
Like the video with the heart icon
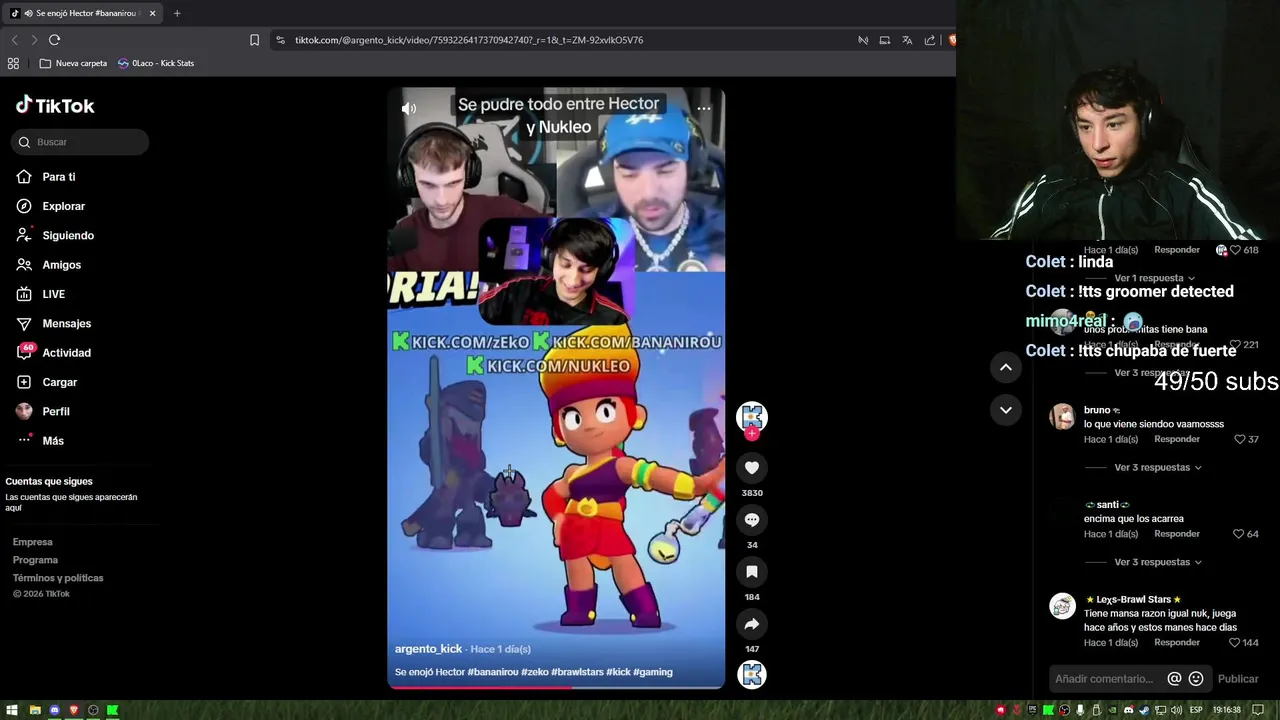752,467
